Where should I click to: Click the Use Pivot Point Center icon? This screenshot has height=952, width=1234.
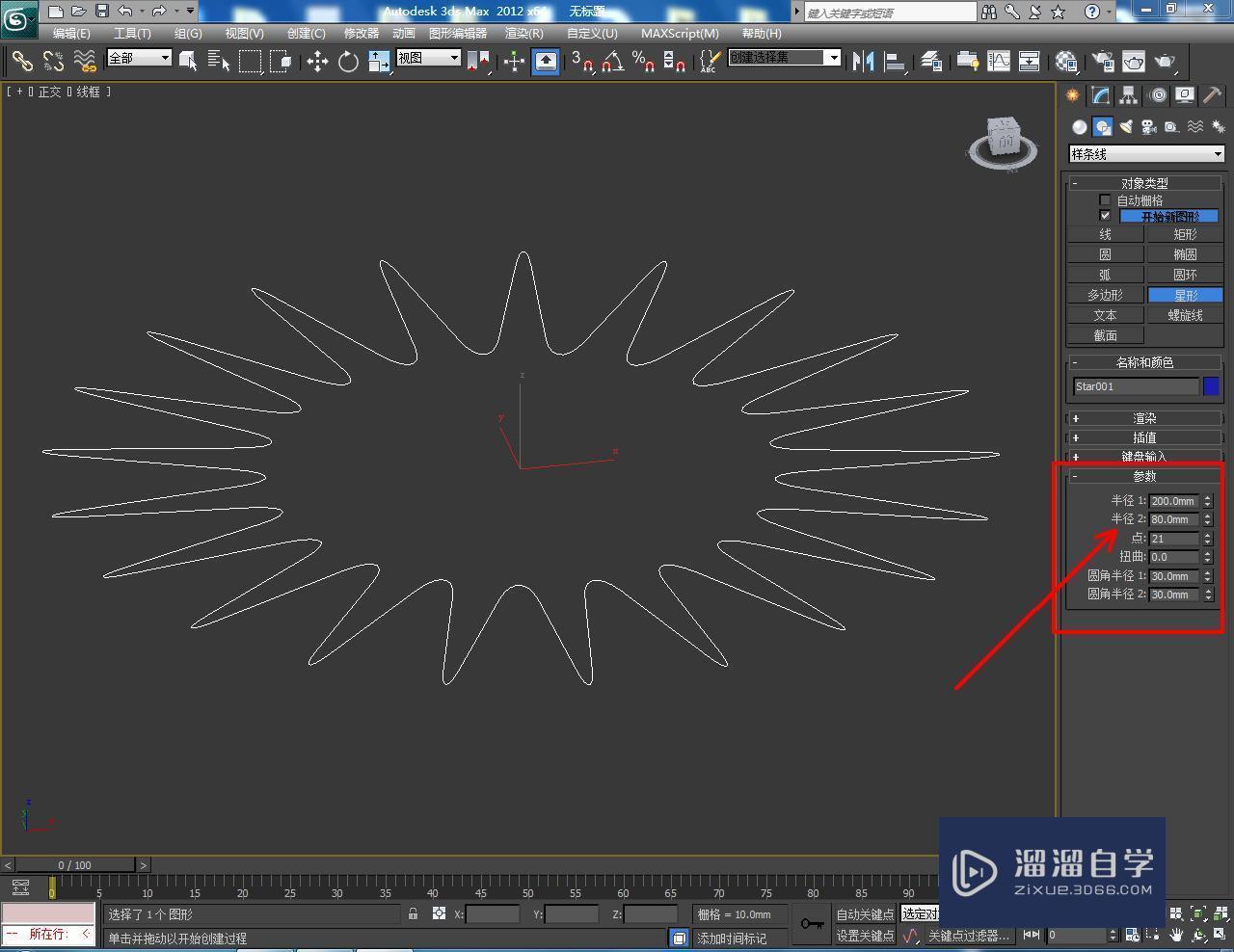[478, 62]
